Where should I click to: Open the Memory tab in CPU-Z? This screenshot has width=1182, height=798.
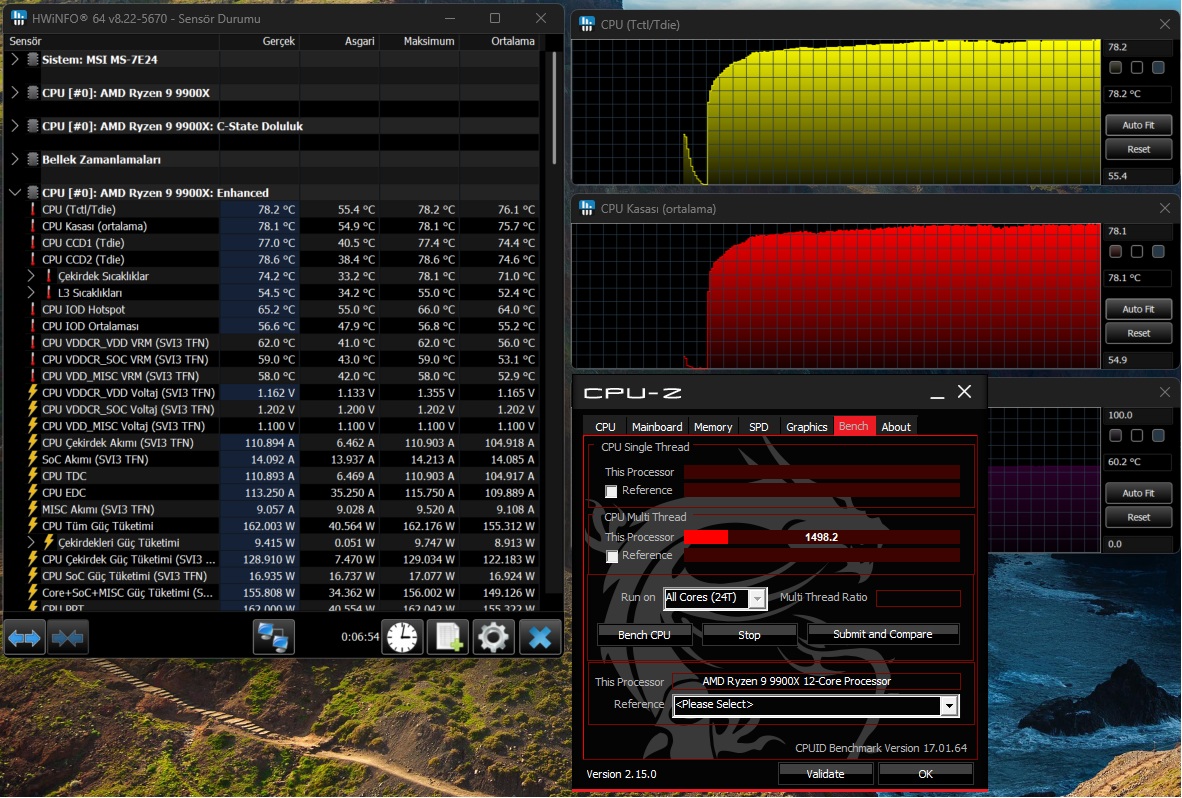[712, 427]
